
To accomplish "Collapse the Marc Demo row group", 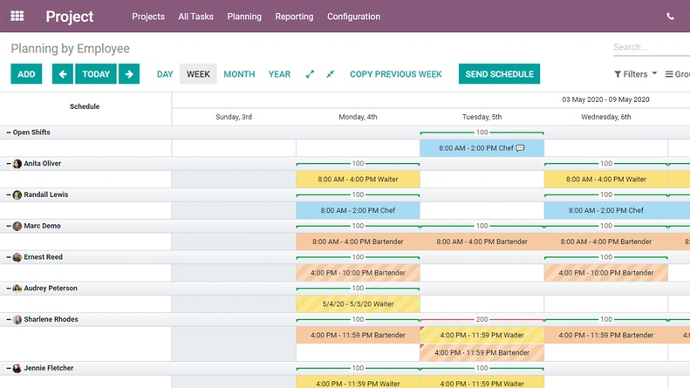I will 8,226.
